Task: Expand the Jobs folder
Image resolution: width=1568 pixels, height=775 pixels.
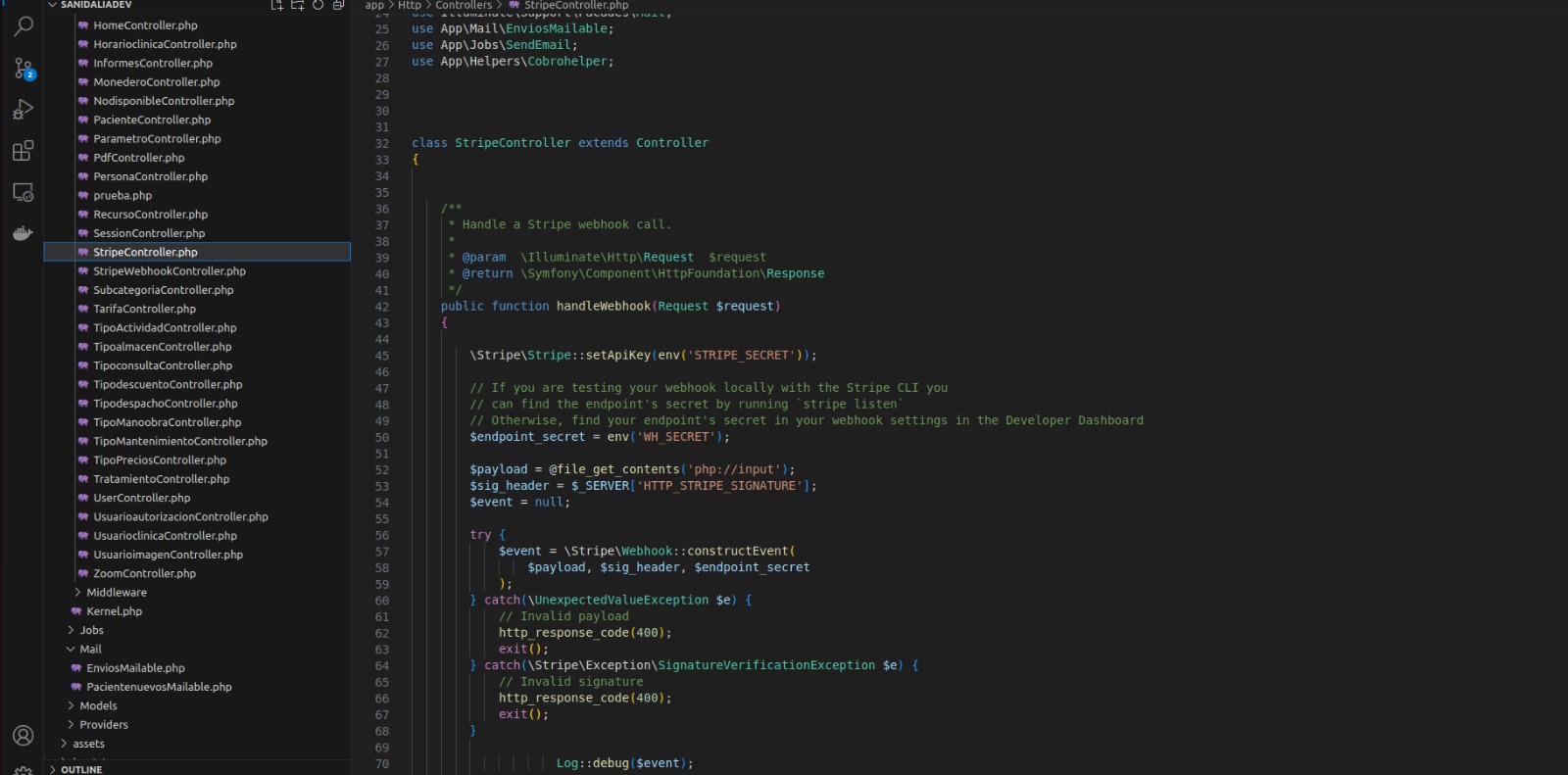Action: click(x=91, y=630)
